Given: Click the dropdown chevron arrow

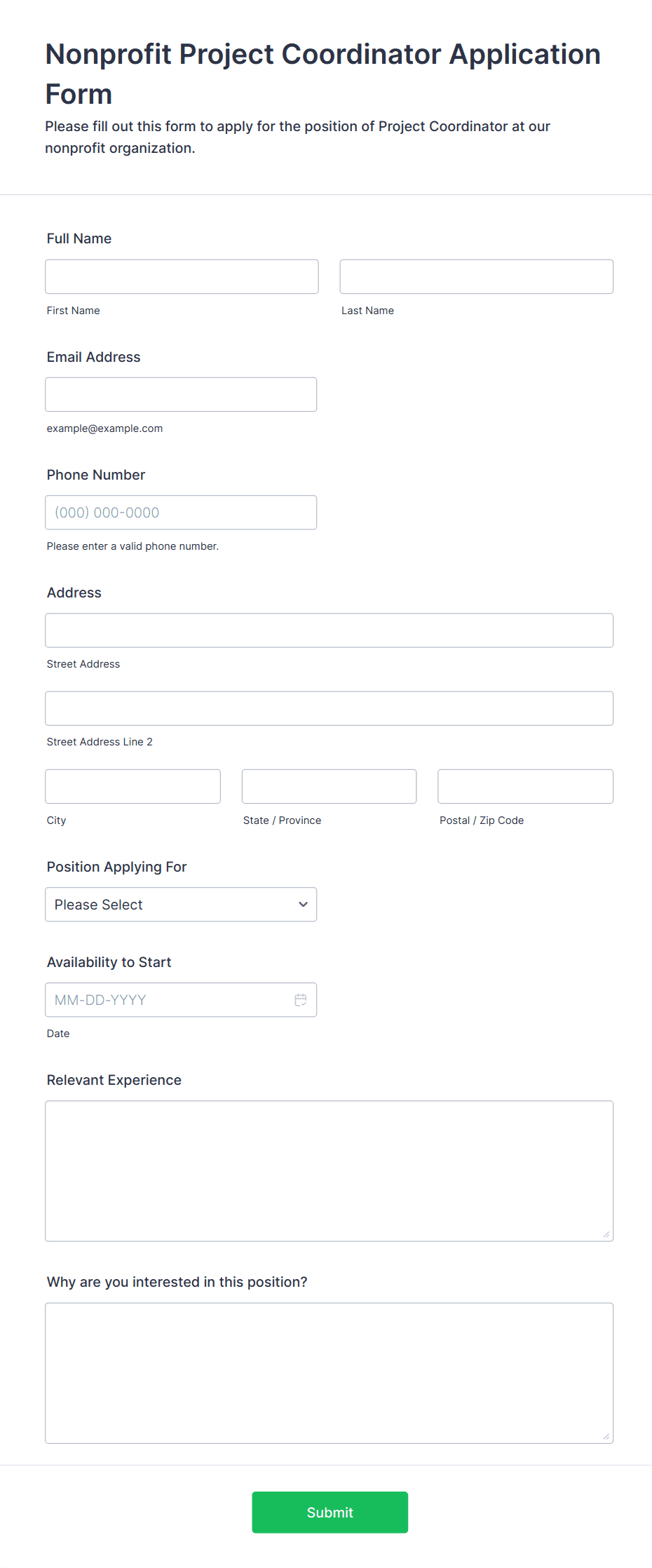Looking at the screenshot, I should 303,905.
